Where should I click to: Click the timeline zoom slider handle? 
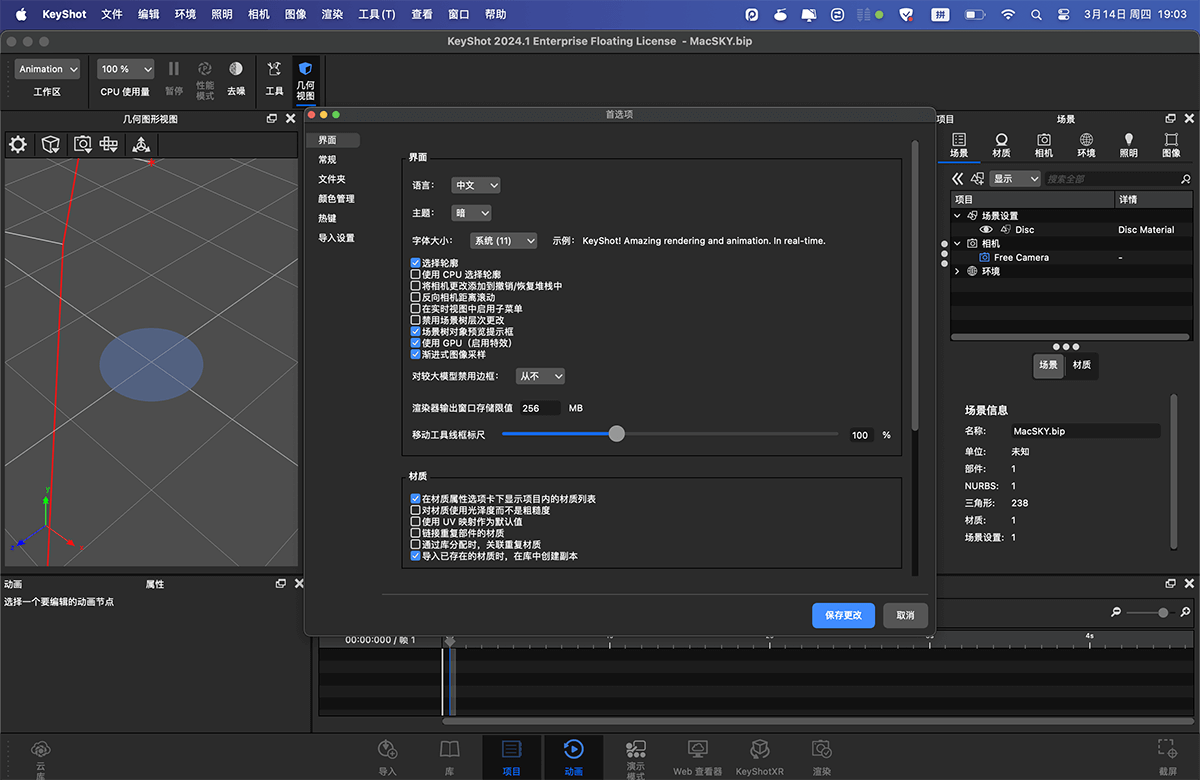[1162, 612]
